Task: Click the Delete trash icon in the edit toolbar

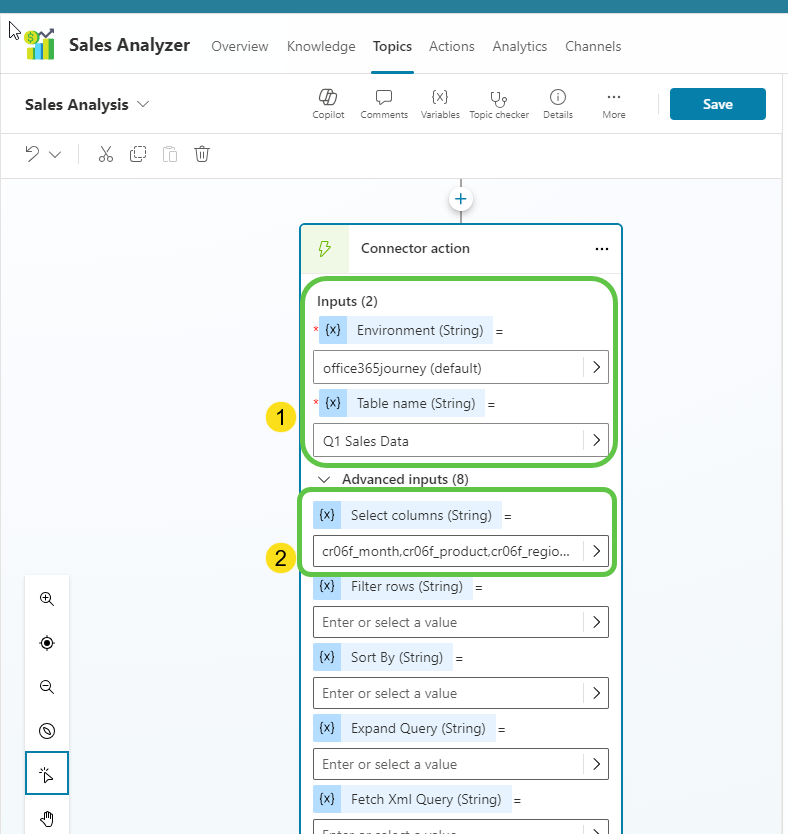Action: [x=202, y=154]
